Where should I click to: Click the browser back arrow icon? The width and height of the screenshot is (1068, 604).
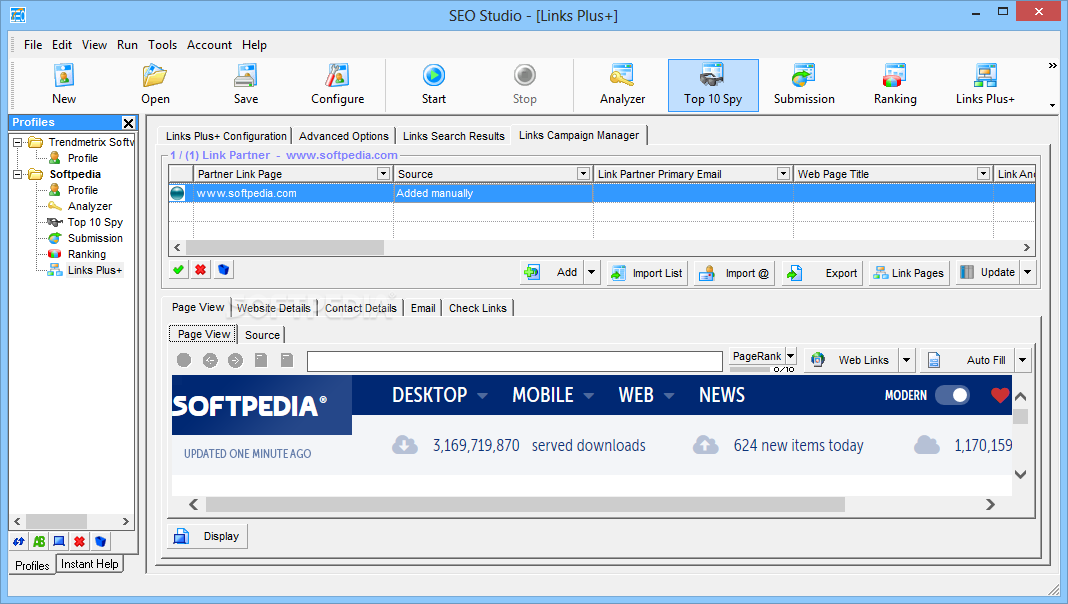click(210, 360)
